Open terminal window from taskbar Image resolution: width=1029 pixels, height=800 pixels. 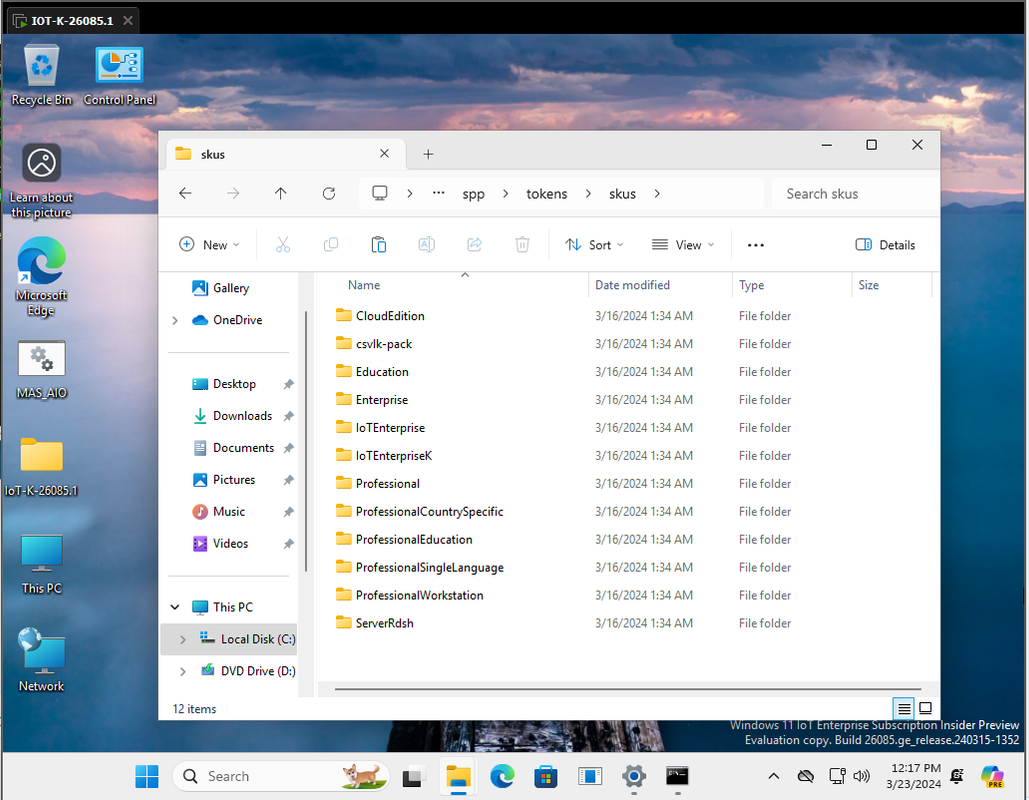[x=677, y=776]
